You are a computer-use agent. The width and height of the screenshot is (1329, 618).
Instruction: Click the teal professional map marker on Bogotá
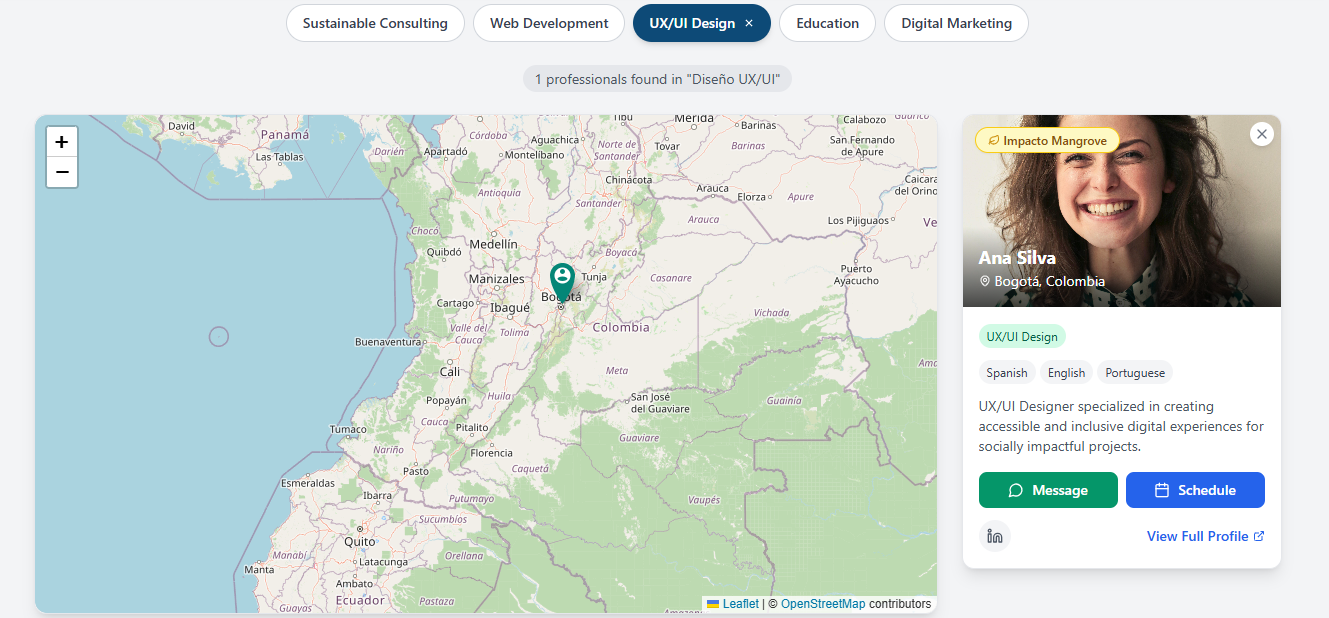point(562,284)
